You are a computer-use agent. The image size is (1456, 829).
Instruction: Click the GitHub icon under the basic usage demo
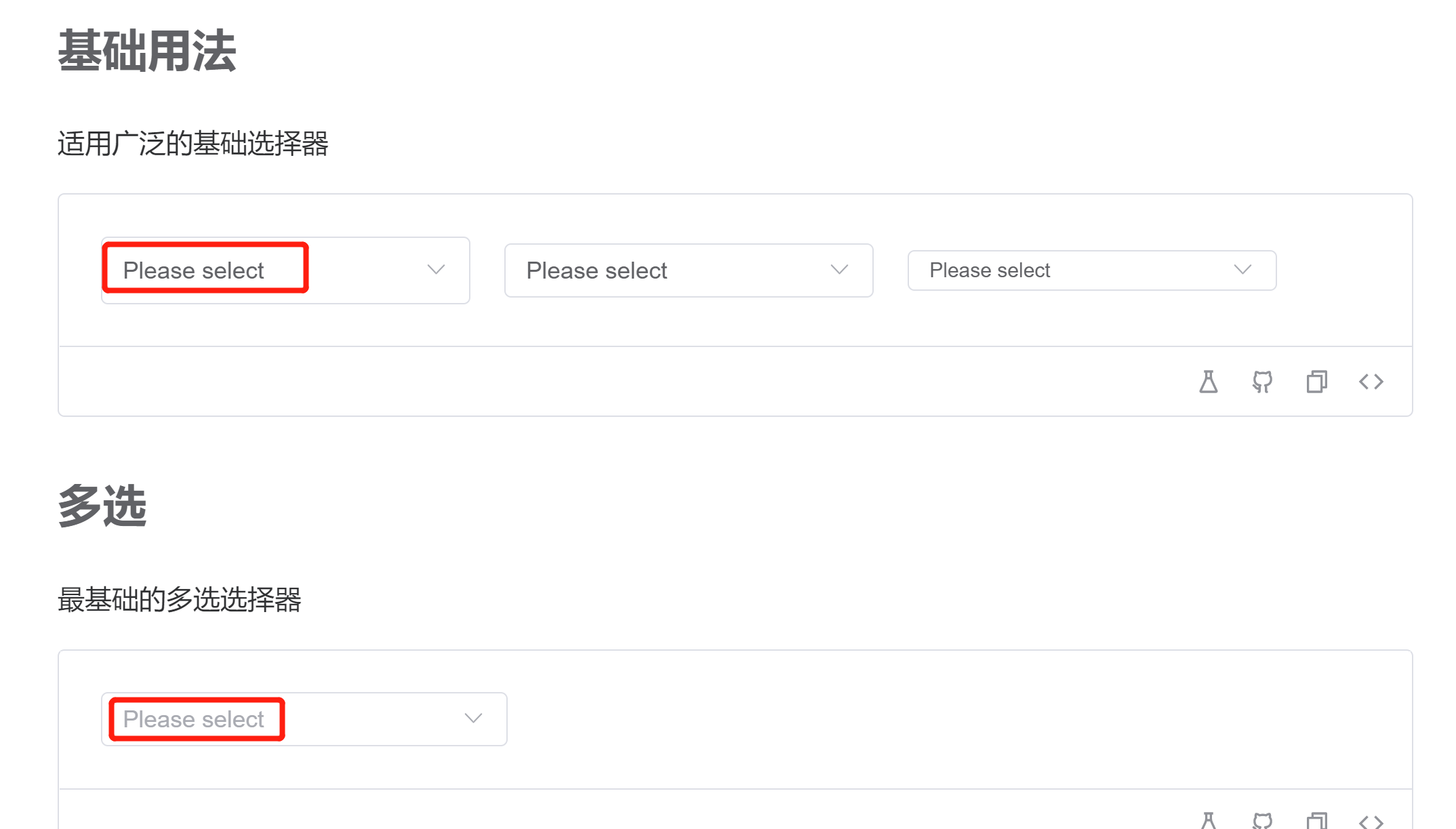[1262, 381]
